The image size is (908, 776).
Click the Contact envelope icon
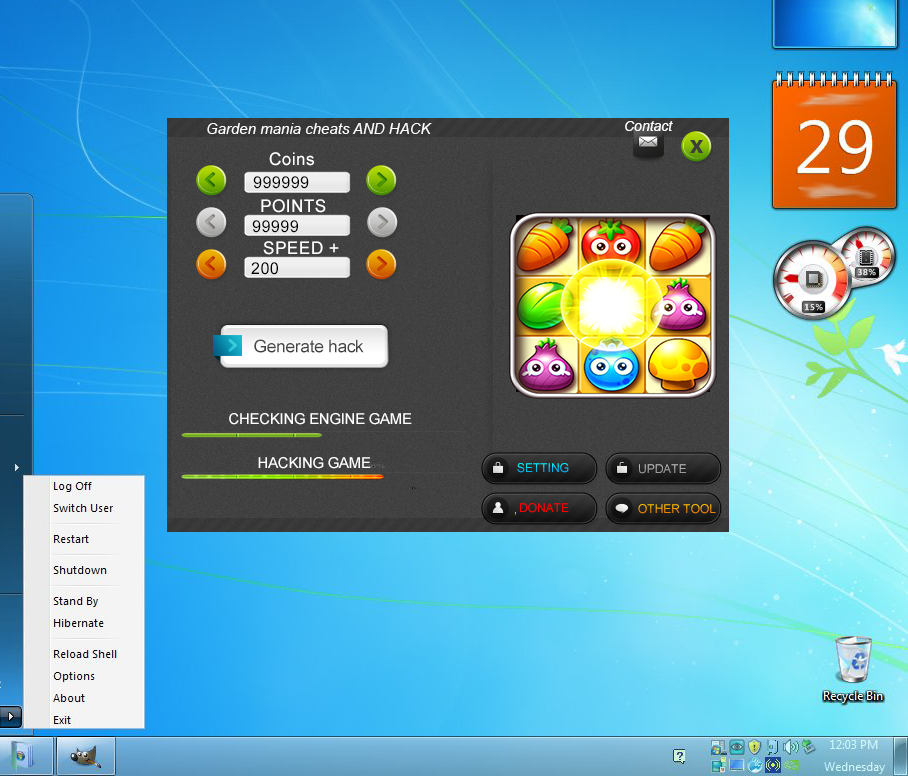pyautogui.click(x=648, y=144)
